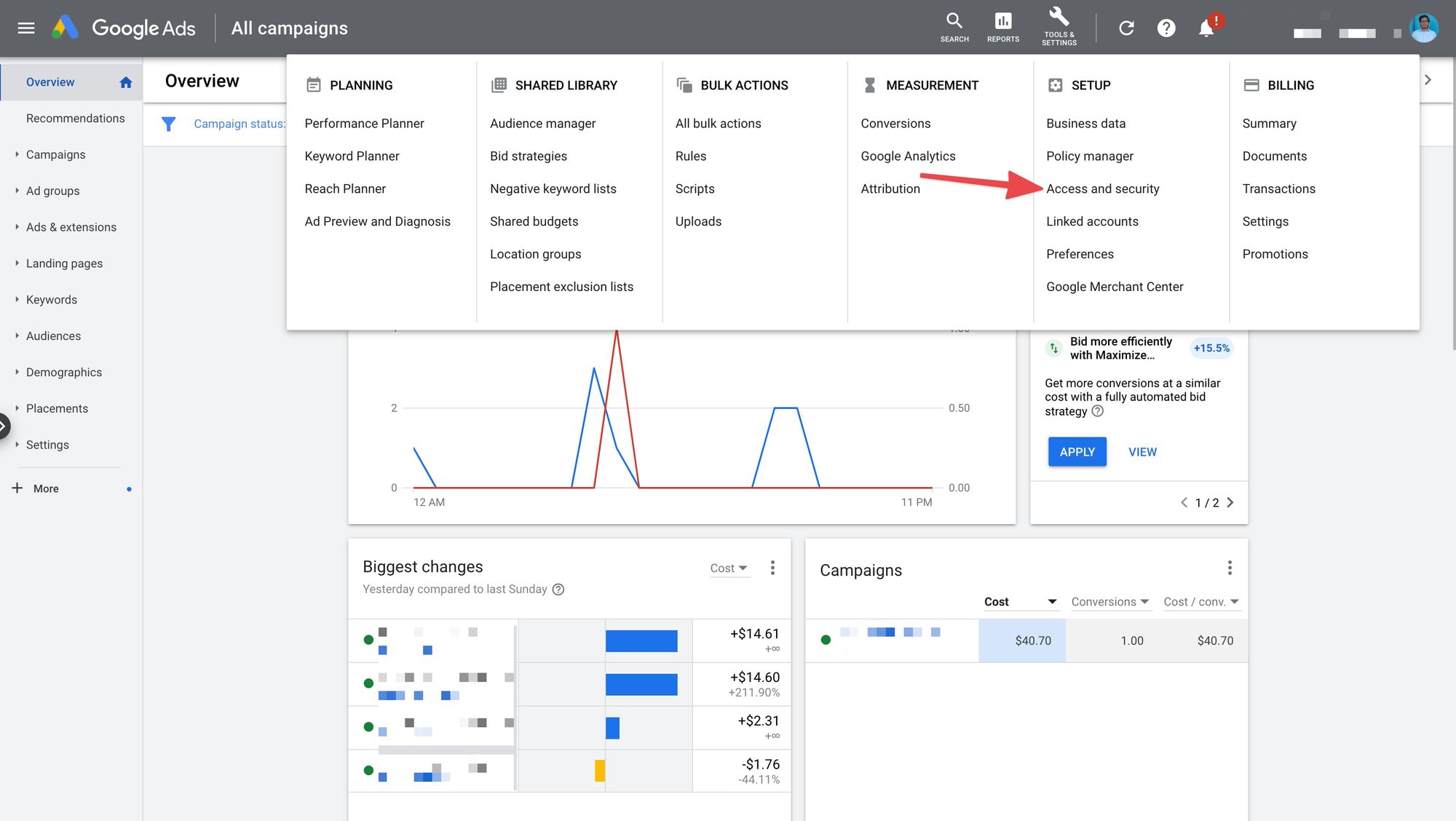Click the $40.70 cost cell
Viewport: 1456px width, 821px height.
[1022, 640]
